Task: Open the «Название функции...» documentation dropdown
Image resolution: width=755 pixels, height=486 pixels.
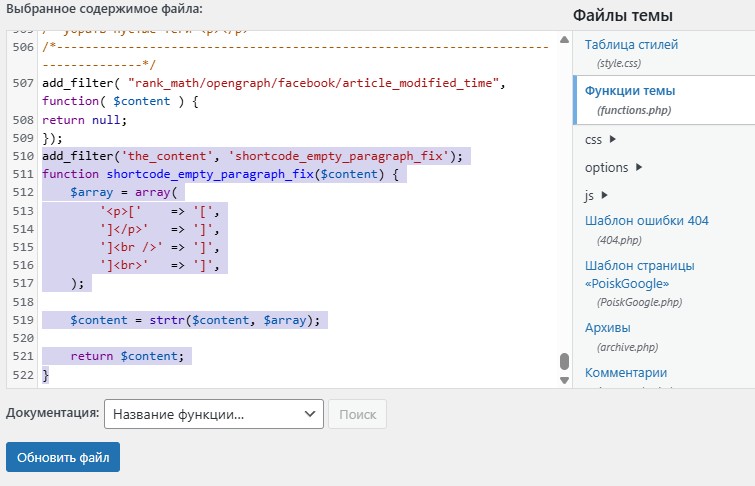Action: coord(213,414)
